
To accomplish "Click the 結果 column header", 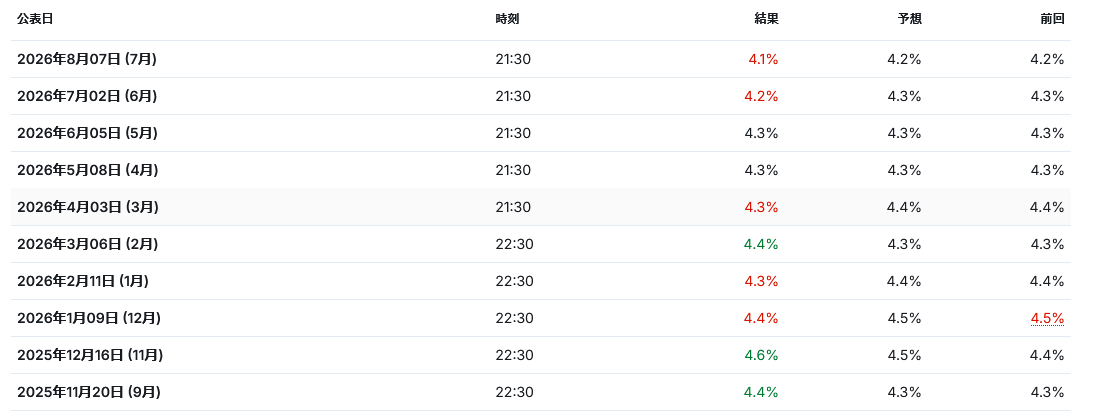I will (x=766, y=19).
